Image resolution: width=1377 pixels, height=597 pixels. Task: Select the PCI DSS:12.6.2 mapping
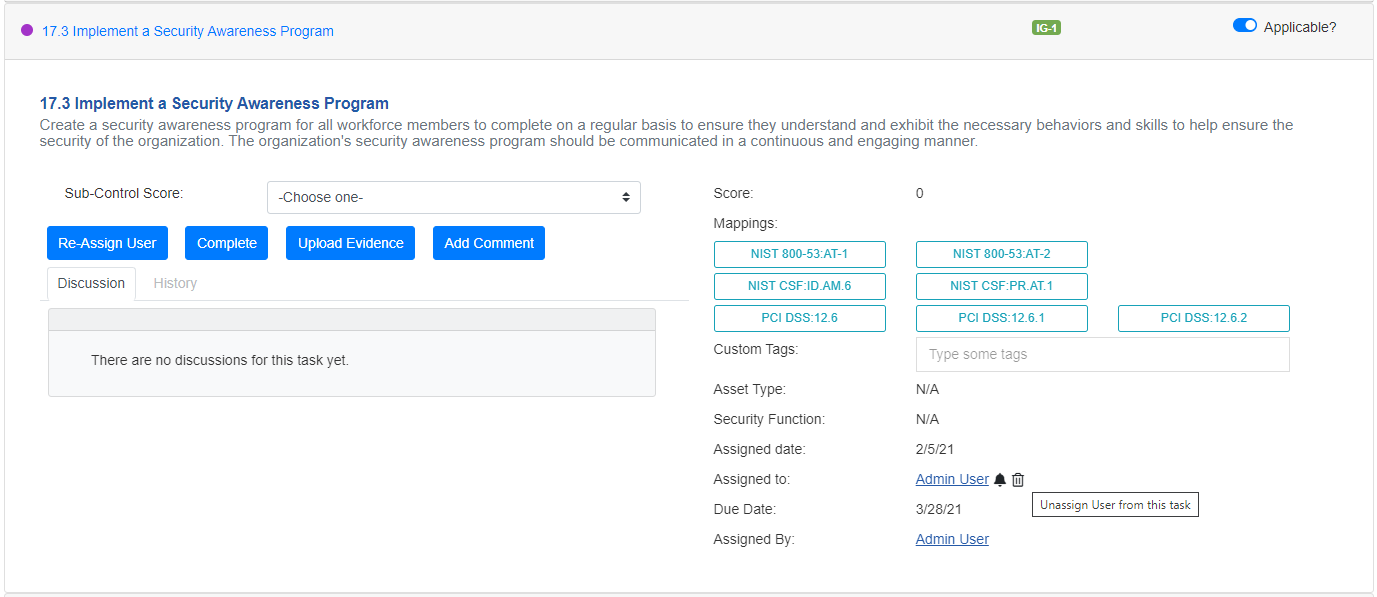pos(1203,318)
